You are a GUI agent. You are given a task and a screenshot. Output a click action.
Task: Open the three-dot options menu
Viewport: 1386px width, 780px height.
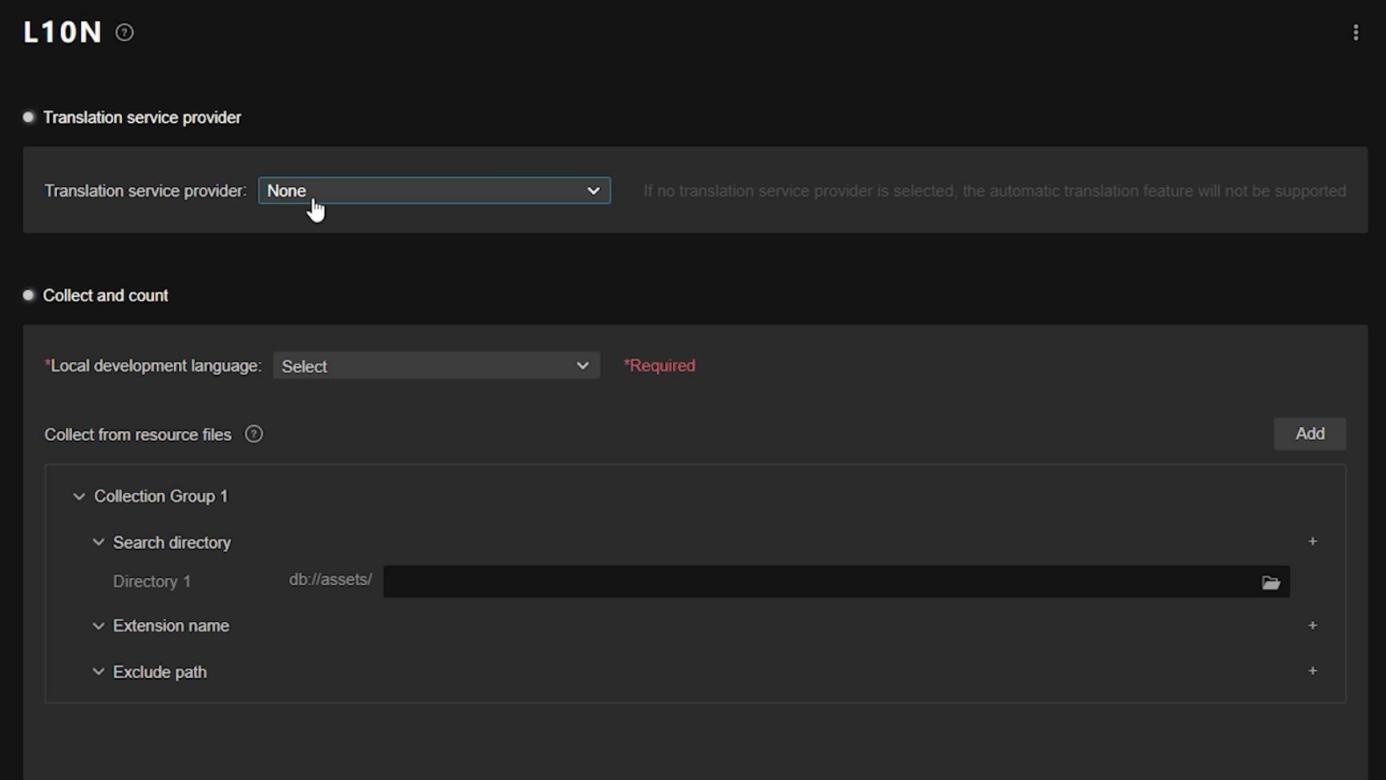click(x=1355, y=33)
